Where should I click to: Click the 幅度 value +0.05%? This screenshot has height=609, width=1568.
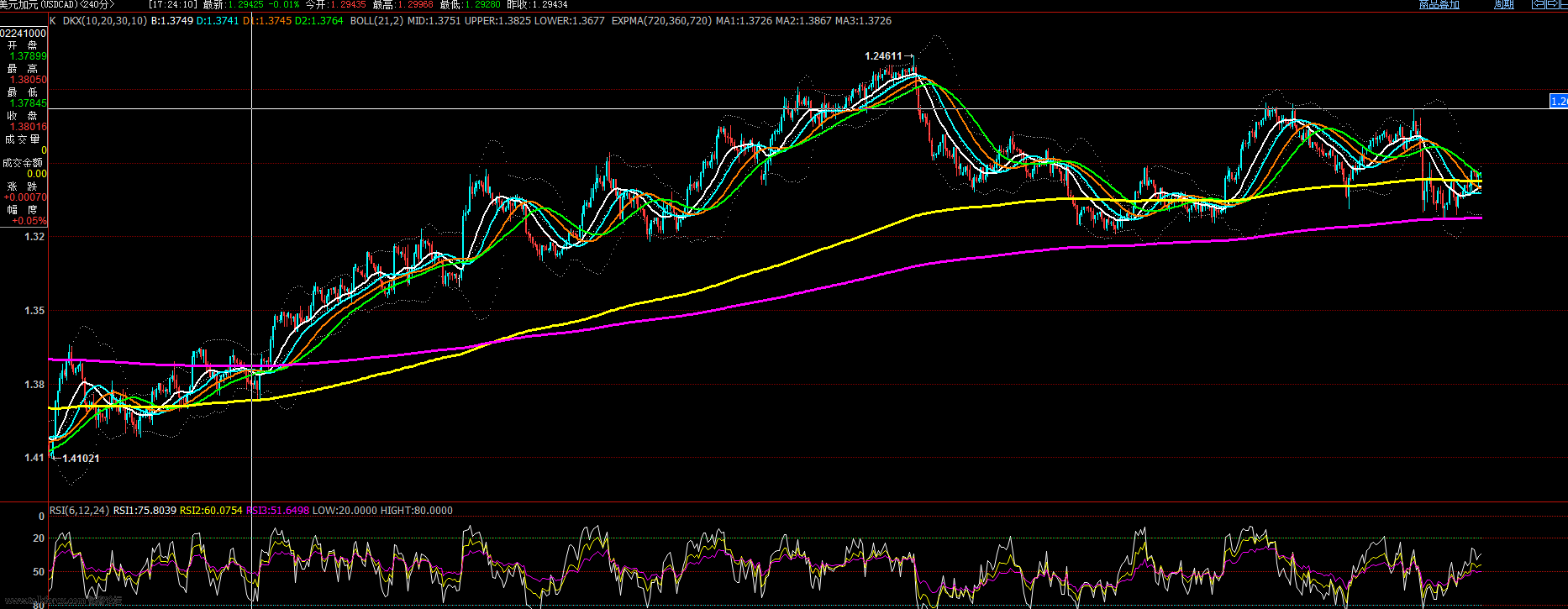(29, 221)
